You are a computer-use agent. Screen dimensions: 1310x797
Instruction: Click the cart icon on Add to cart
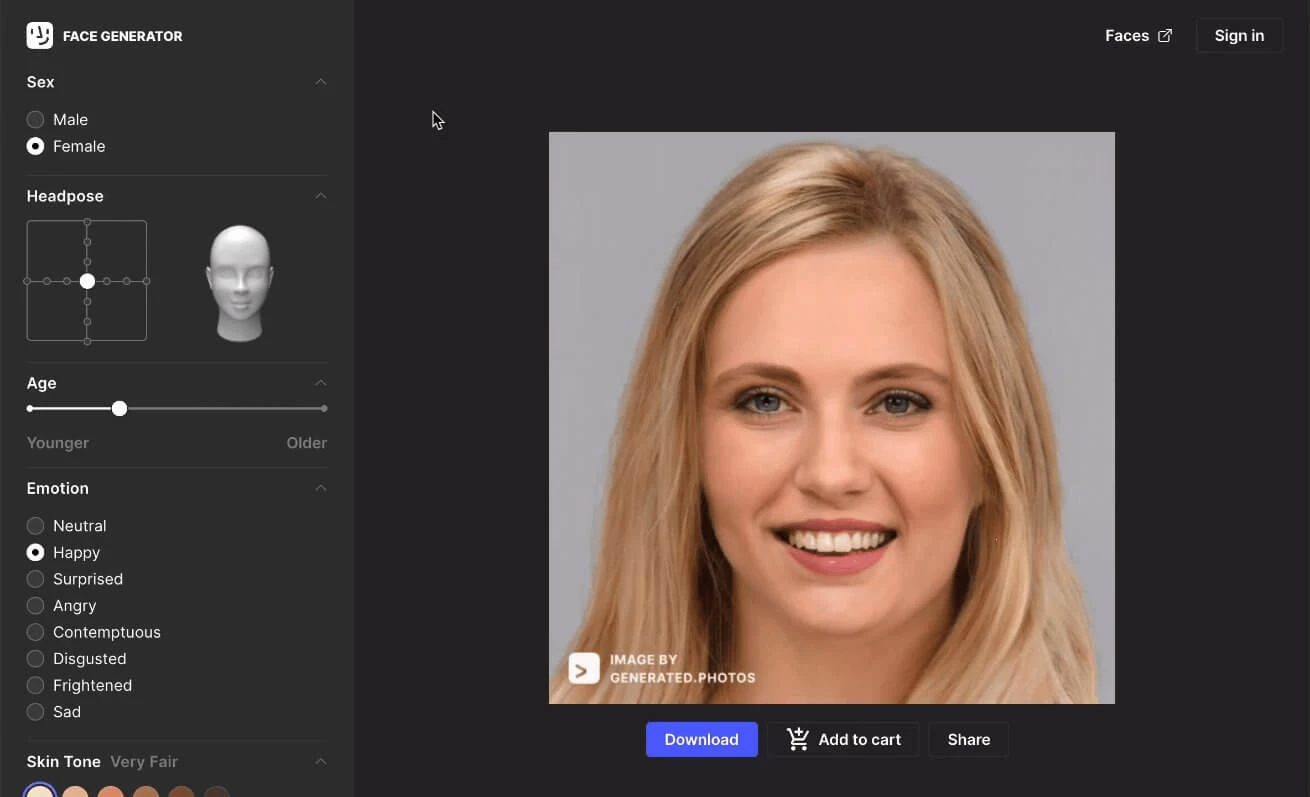797,739
